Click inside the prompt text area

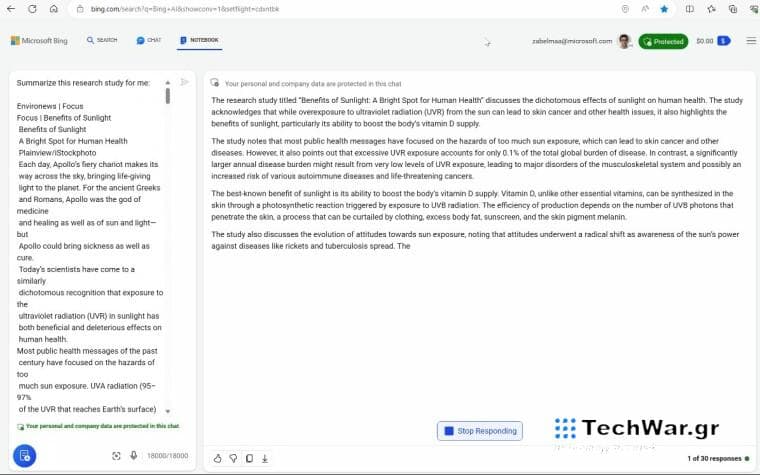(x=90, y=246)
